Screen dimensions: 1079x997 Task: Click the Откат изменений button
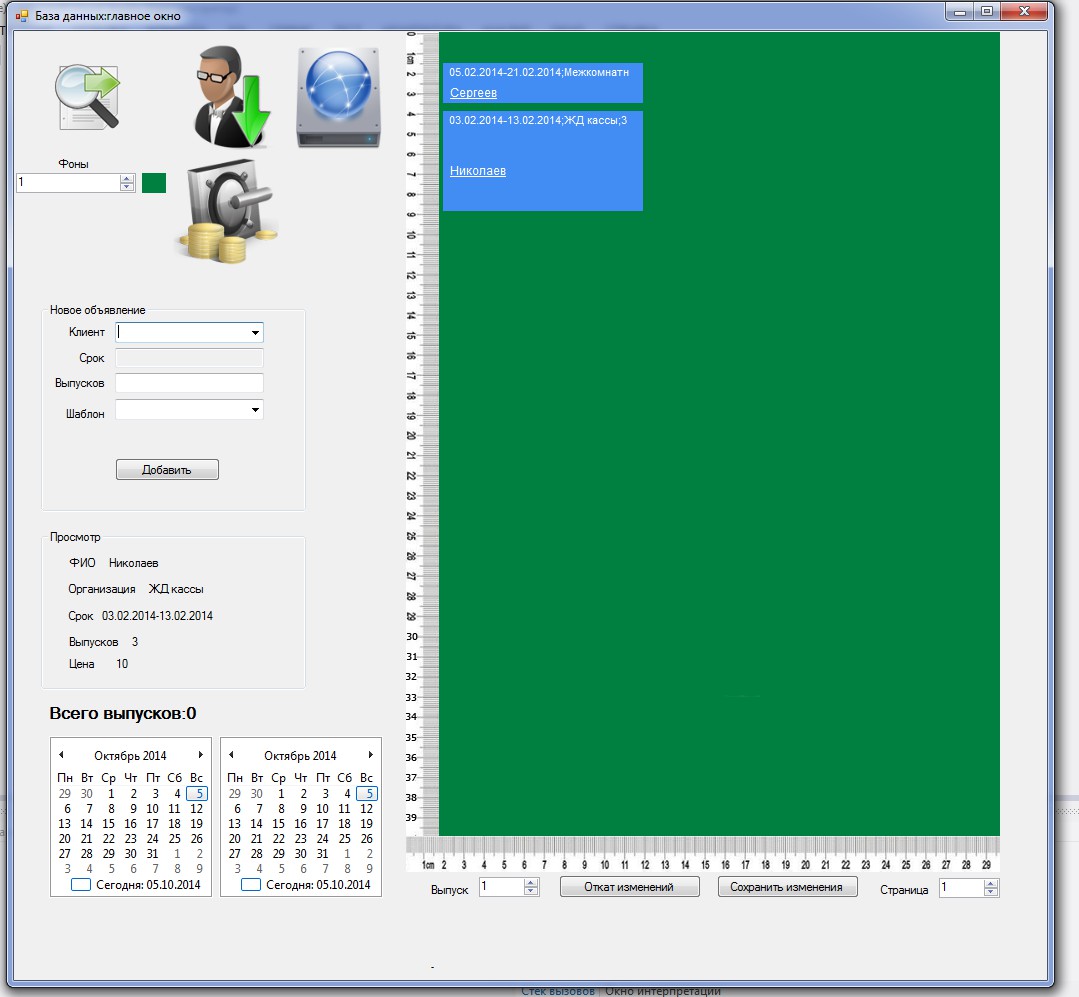coord(629,887)
